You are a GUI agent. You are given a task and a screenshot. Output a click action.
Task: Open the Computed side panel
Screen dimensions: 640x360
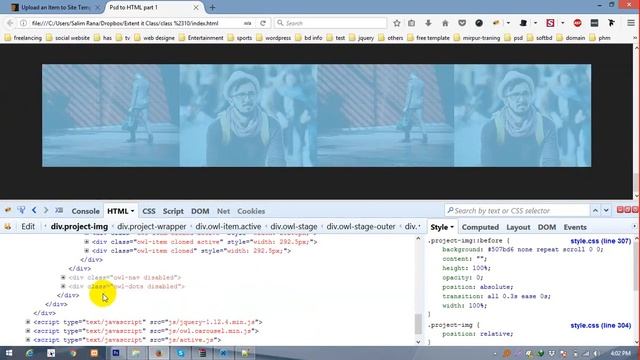click(x=480, y=227)
